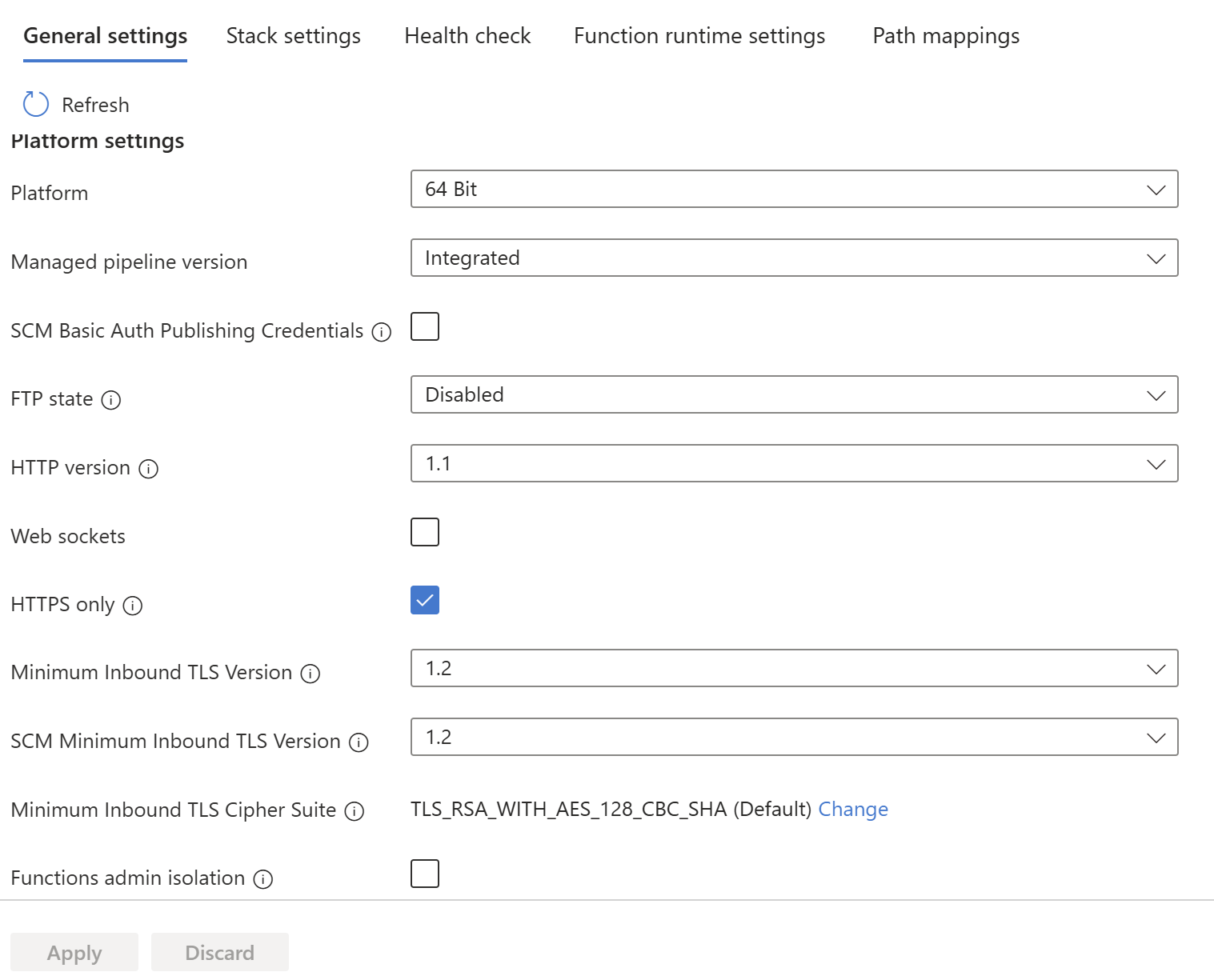Open the Managed pipeline version dropdown
The height and width of the screenshot is (980, 1214).
[794, 258]
